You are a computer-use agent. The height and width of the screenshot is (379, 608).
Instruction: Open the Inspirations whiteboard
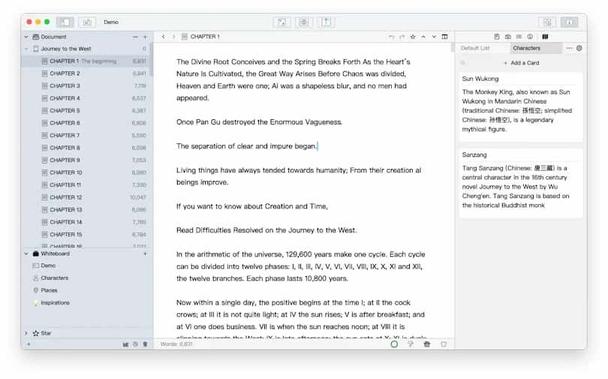(86, 303)
